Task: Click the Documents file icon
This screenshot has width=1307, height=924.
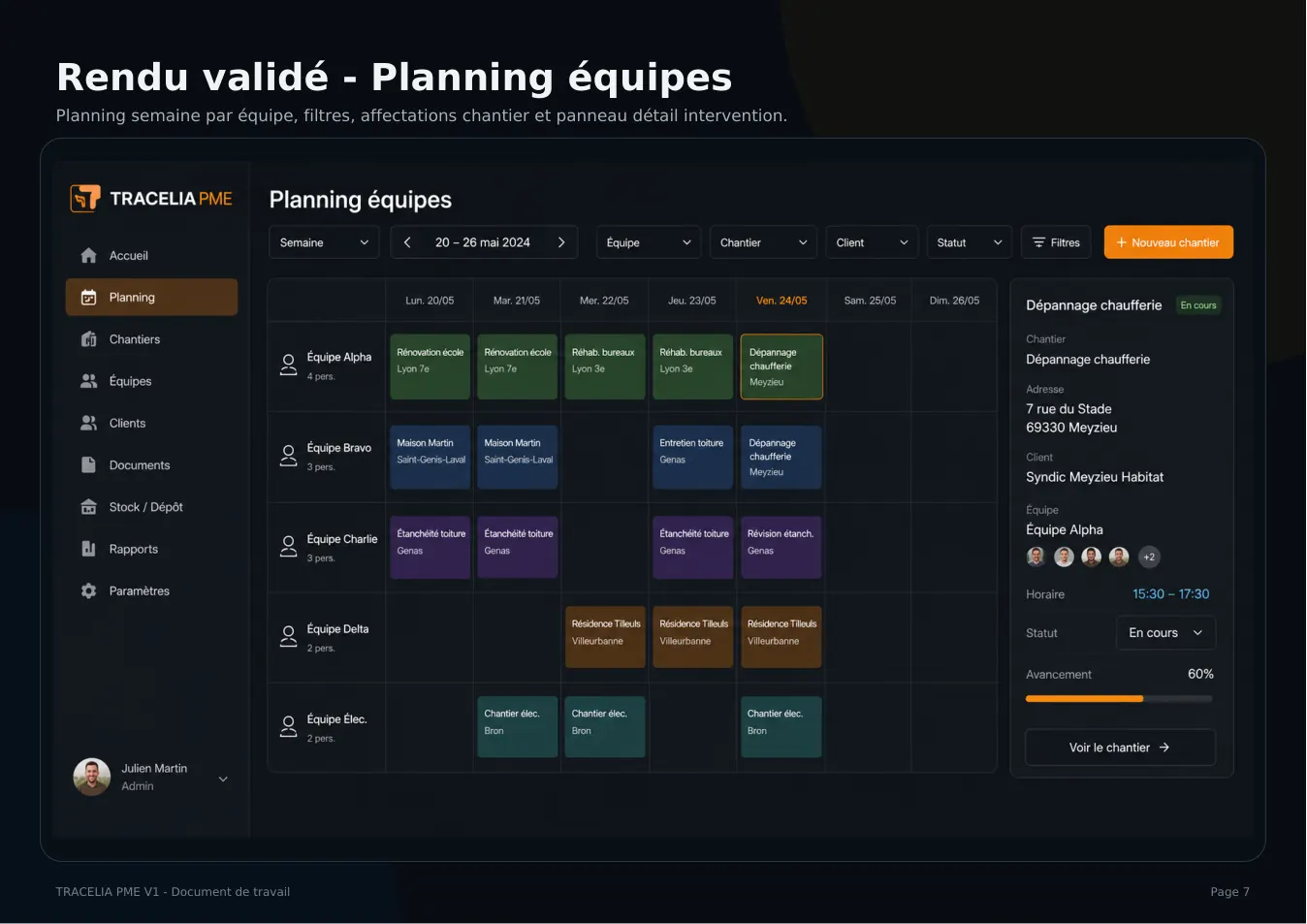Action: [88, 464]
